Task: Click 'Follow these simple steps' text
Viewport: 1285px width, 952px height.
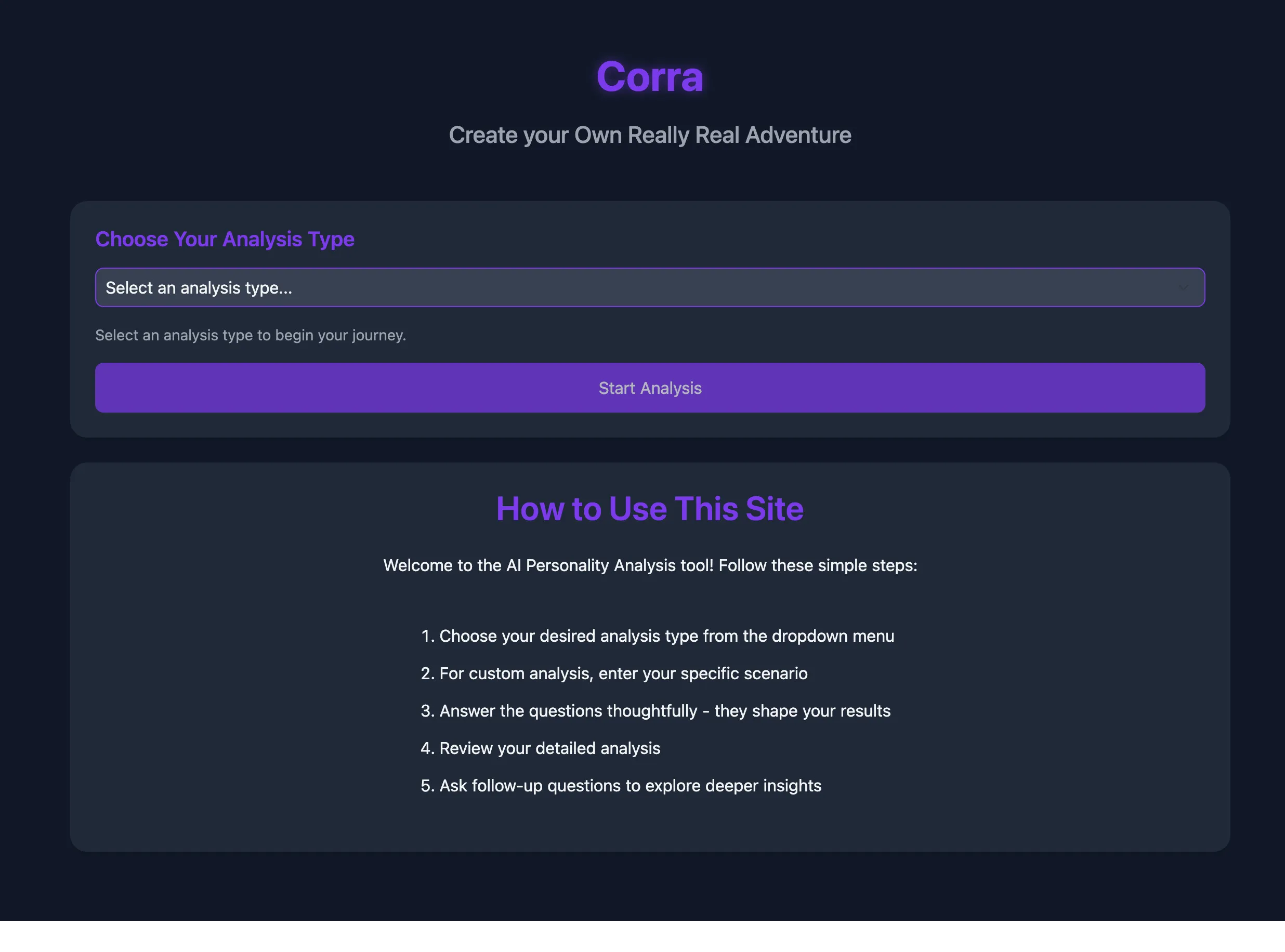Action: 818,565
